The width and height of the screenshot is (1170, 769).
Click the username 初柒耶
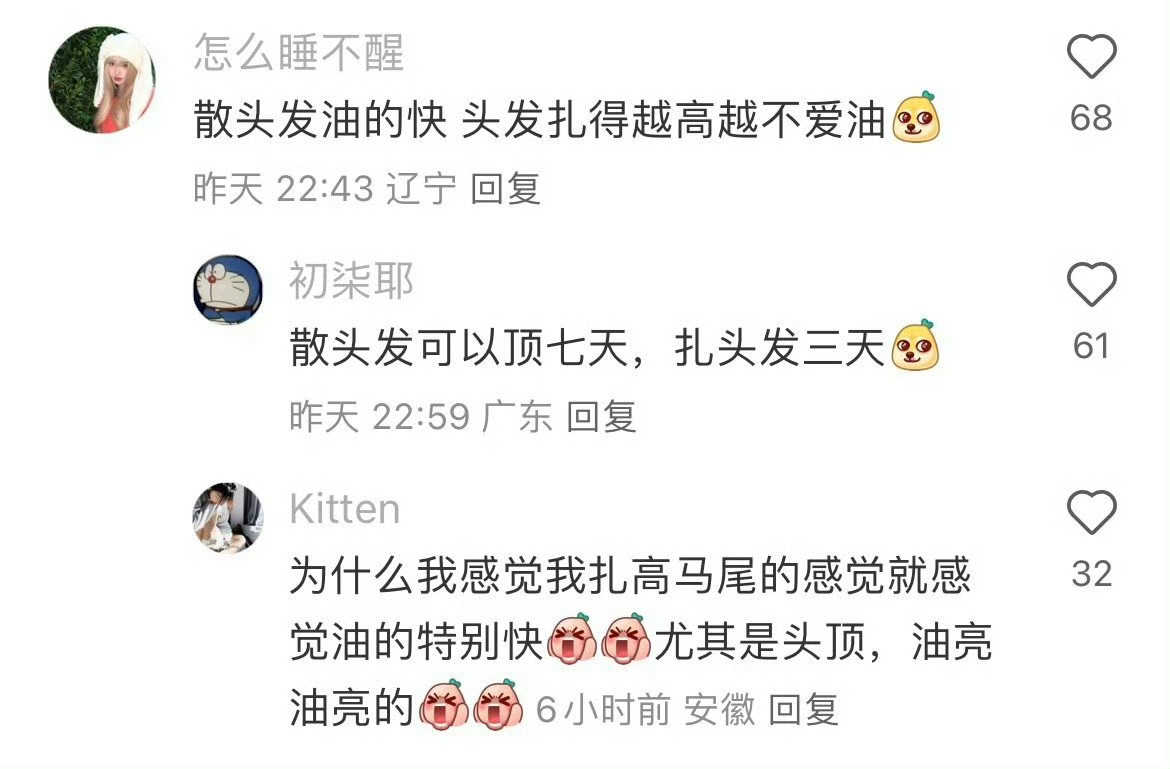[x=351, y=281]
